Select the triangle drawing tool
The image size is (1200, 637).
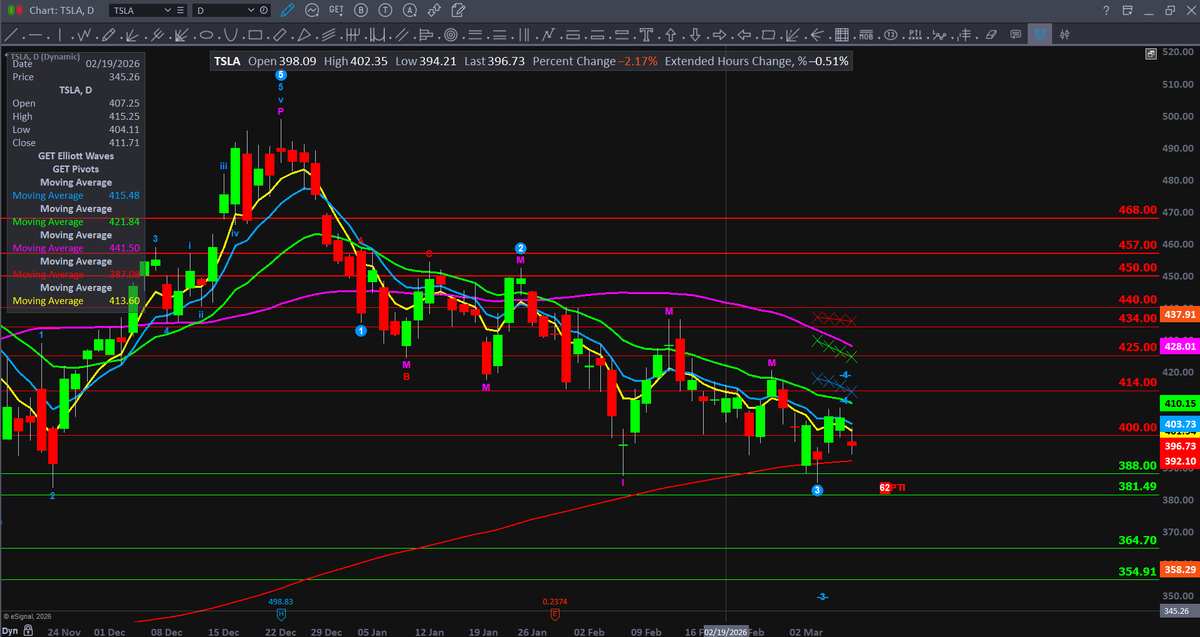(304, 35)
